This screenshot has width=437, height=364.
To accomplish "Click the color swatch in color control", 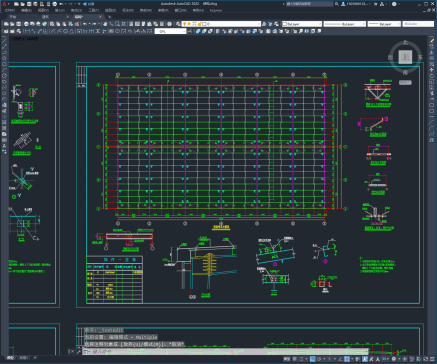I will pyautogui.click(x=285, y=24).
